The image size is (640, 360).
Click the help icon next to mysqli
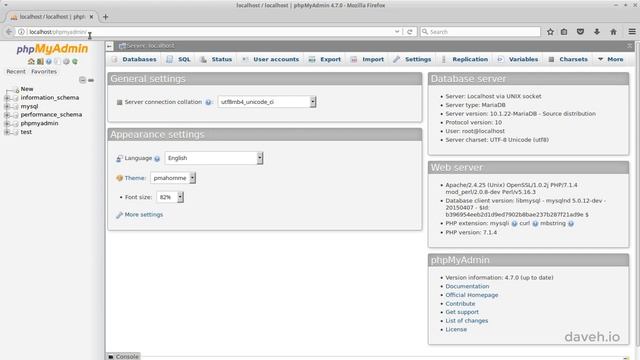point(514,224)
